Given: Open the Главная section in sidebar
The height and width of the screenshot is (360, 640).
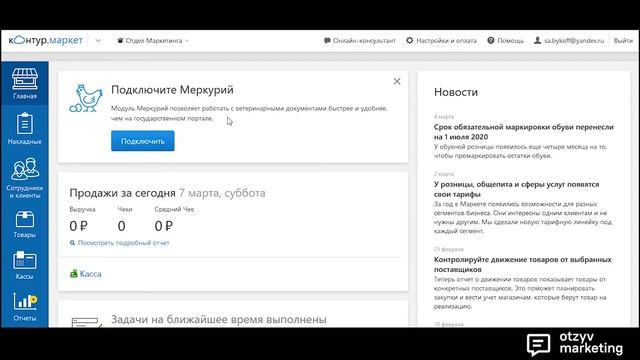Looking at the screenshot, I should coord(24,83).
